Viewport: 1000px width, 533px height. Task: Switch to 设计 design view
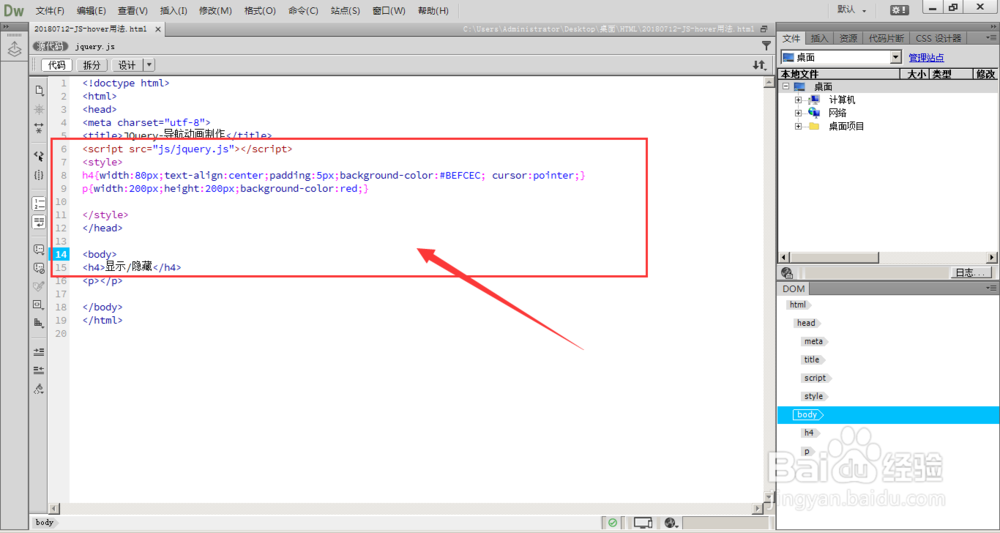tap(127, 65)
